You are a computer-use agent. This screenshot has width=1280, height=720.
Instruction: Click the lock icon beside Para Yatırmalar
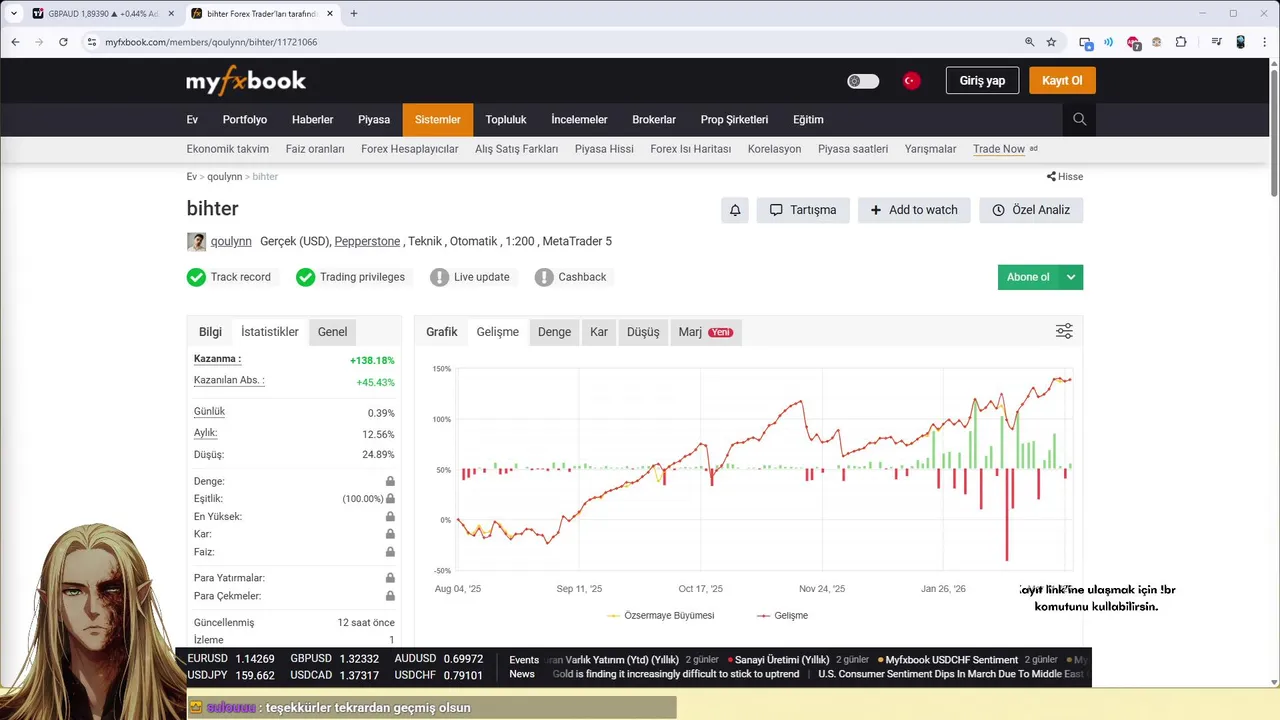tap(390, 578)
